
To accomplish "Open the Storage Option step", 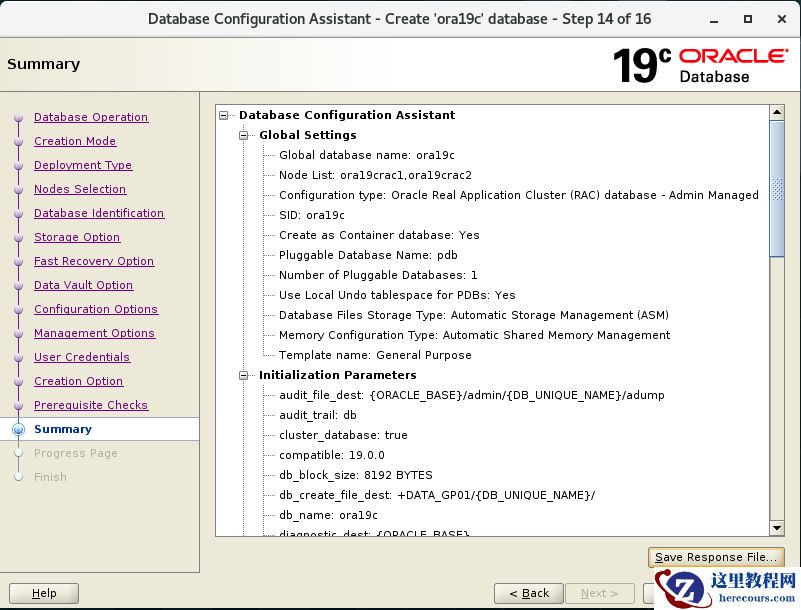I will 77,237.
